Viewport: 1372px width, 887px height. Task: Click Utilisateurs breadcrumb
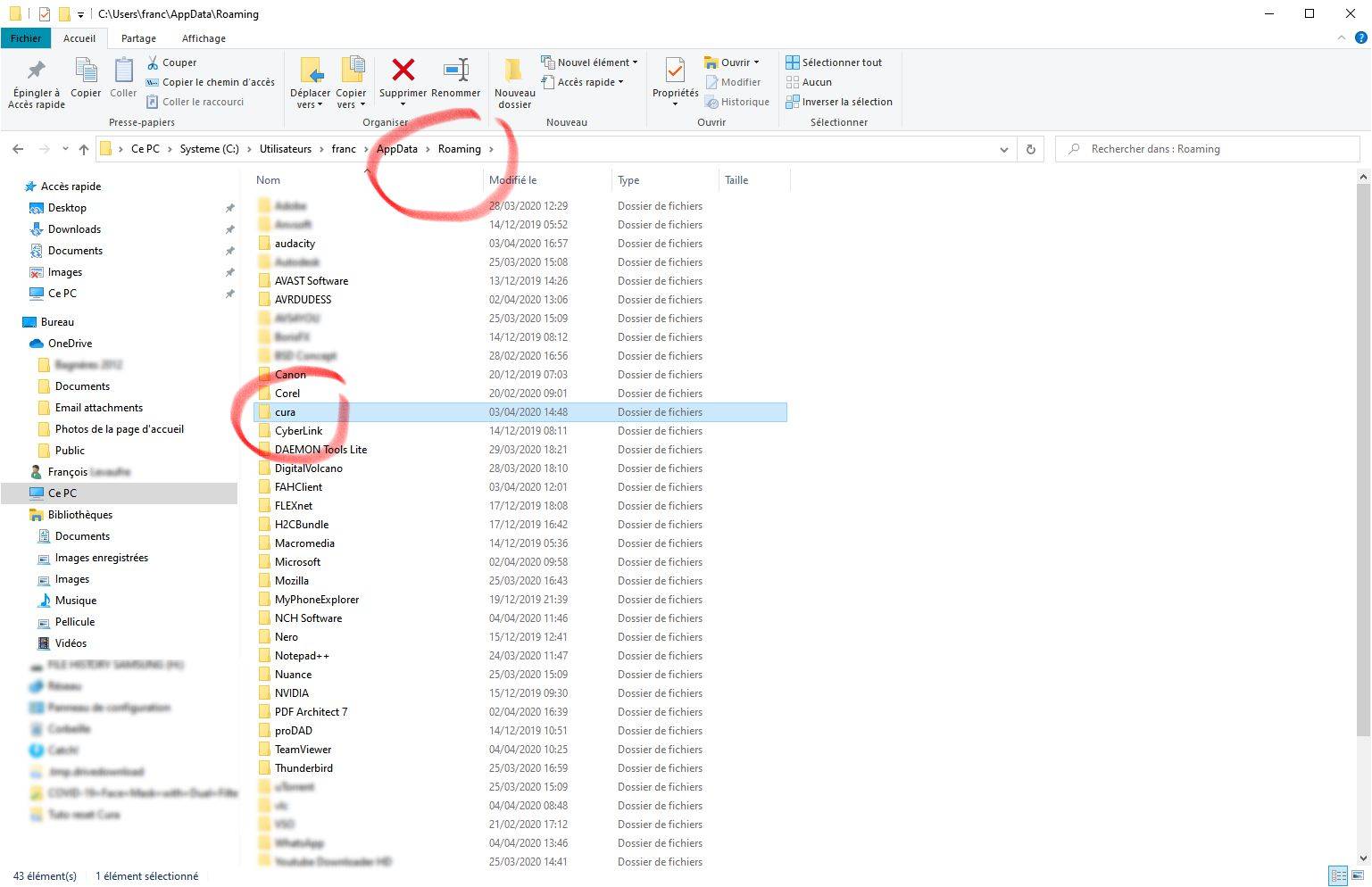coord(286,149)
